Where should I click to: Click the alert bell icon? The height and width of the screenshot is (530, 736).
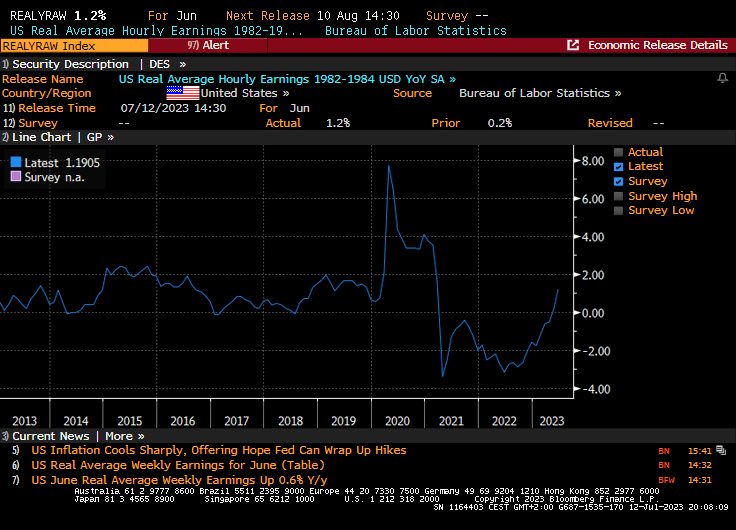722,78
